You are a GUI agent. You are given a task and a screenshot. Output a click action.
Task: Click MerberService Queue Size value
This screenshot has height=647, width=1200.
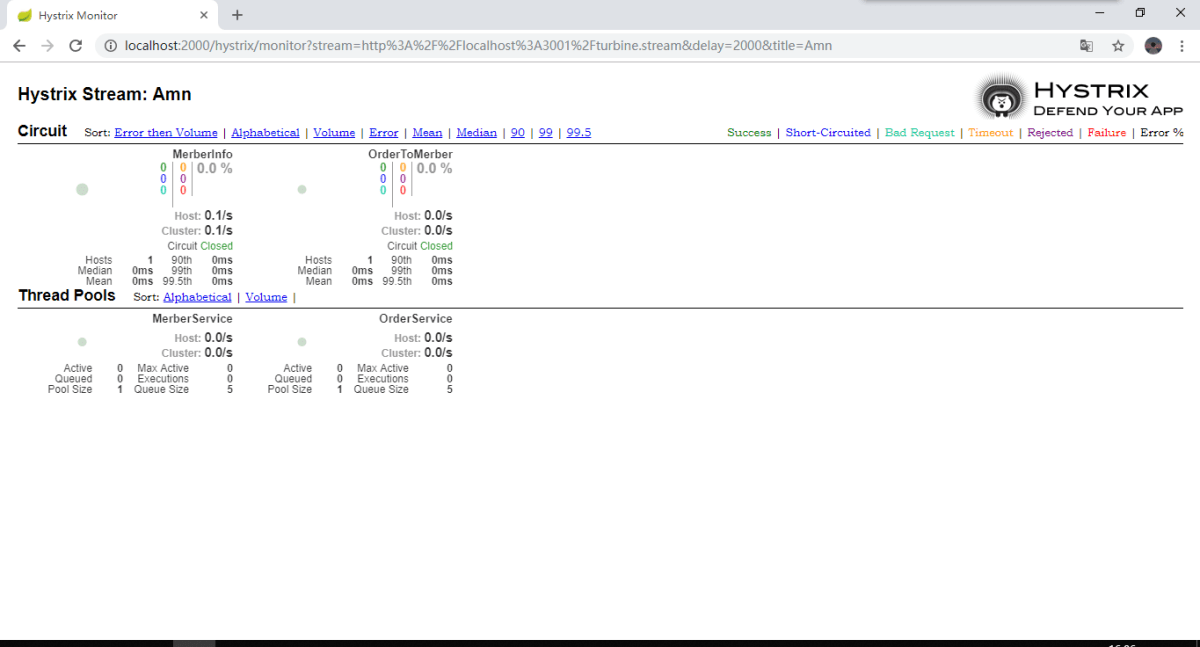(230, 390)
